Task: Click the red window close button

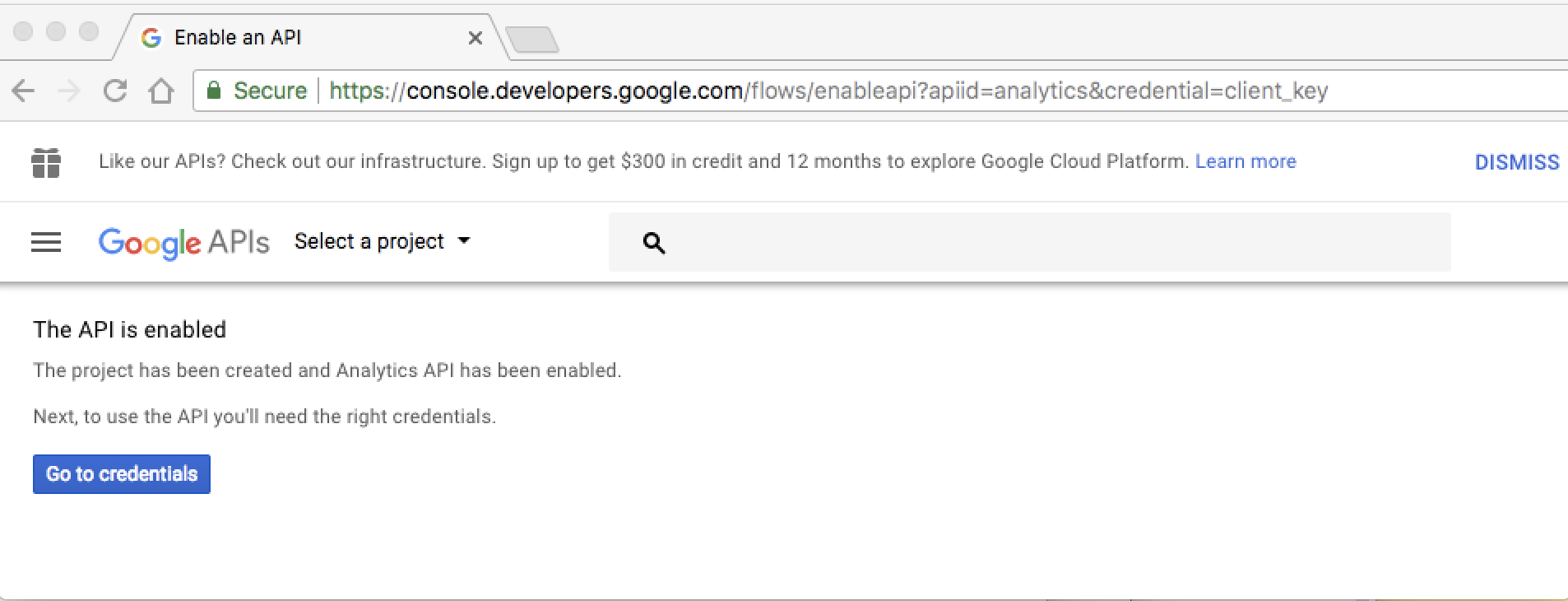Action: pyautogui.click(x=24, y=31)
